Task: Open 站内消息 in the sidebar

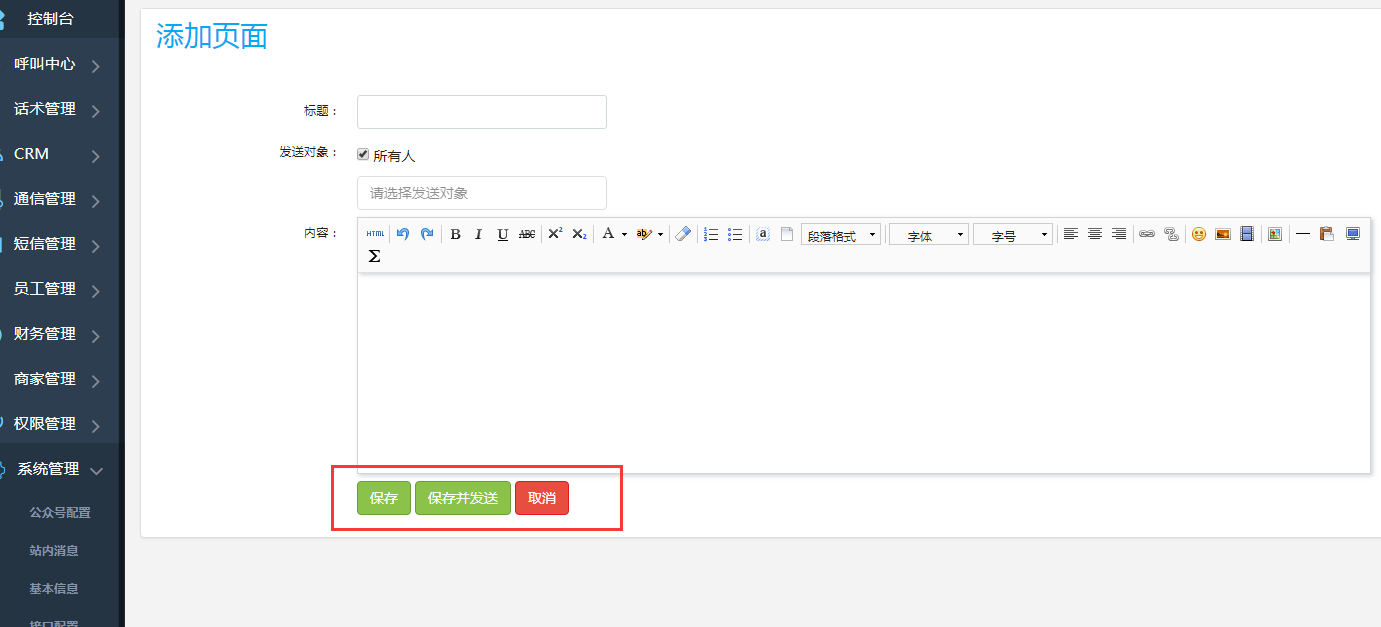Action: pos(54,550)
